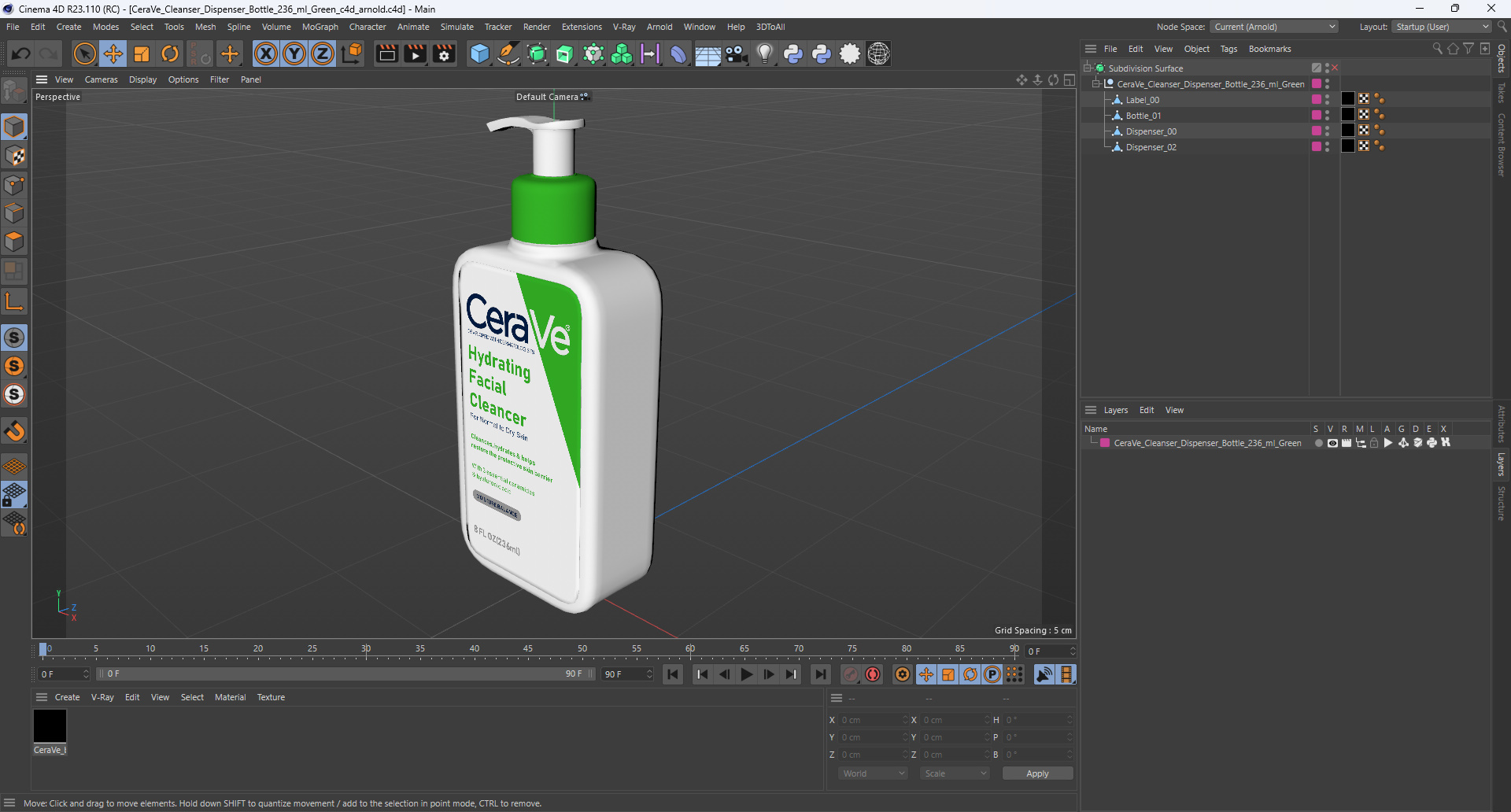Click Render View clapperboard icon
Screen dimensions: 1511x812
386,54
